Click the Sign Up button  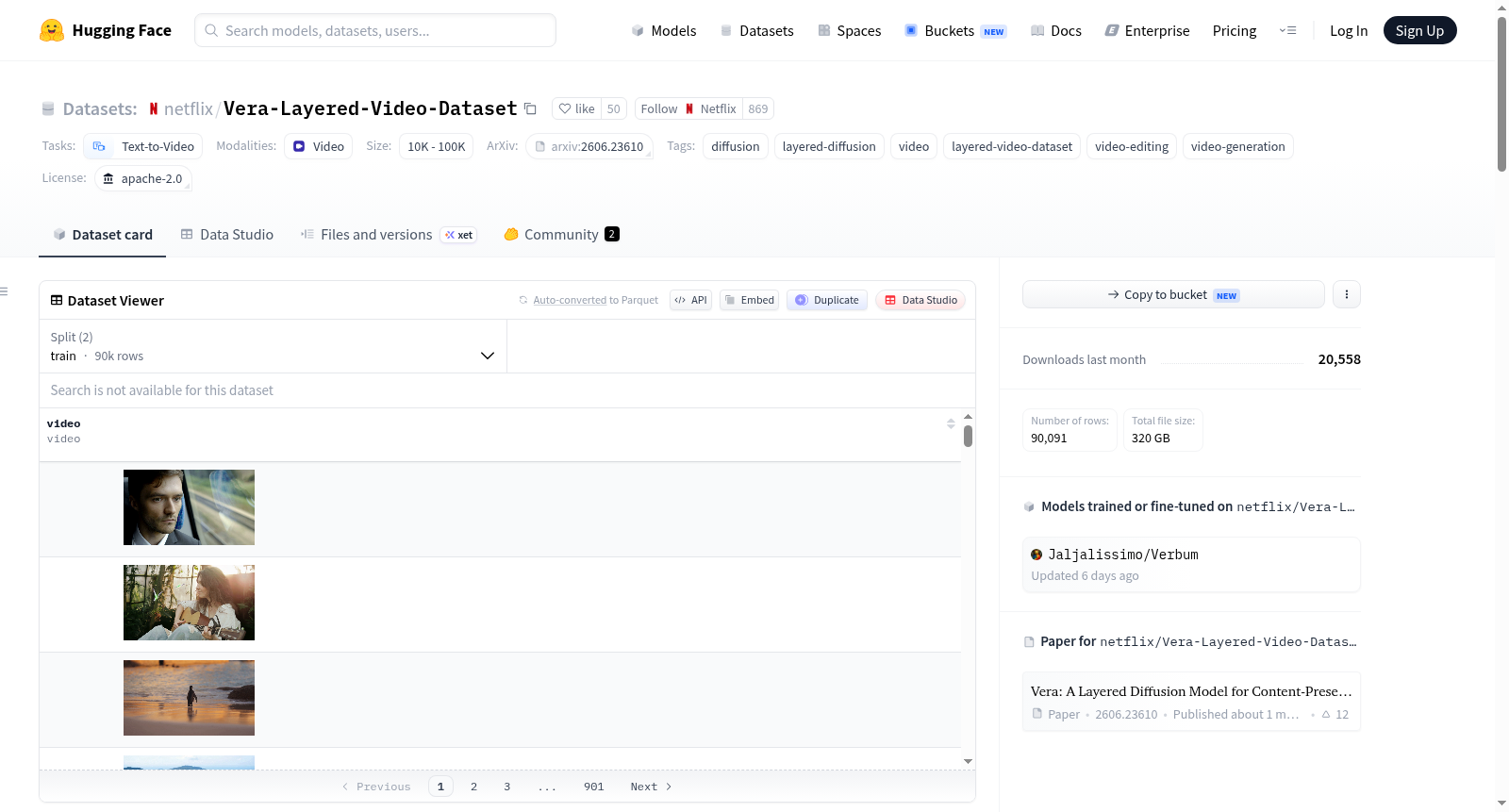[x=1419, y=30]
